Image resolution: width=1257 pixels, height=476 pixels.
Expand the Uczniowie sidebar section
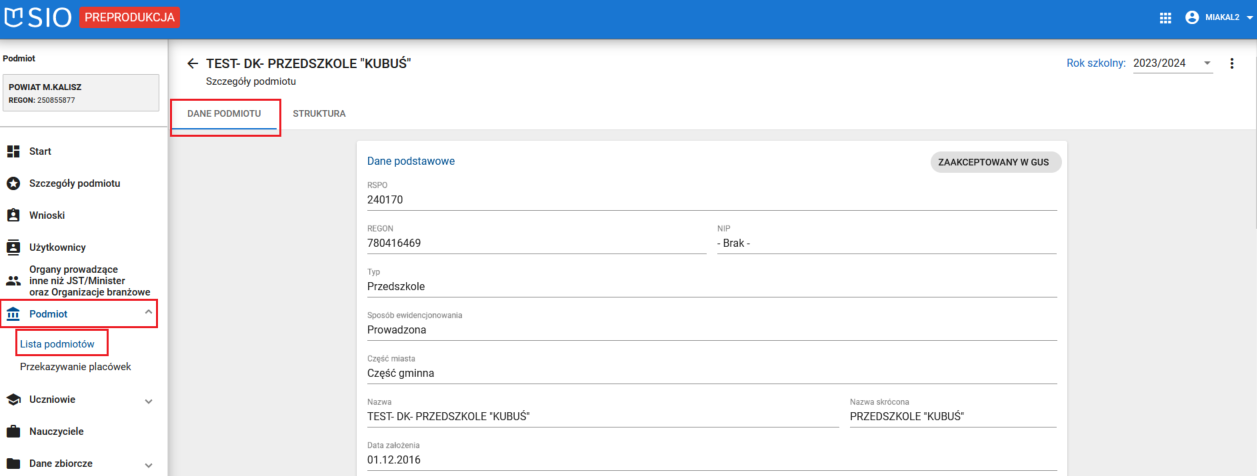tap(149, 401)
